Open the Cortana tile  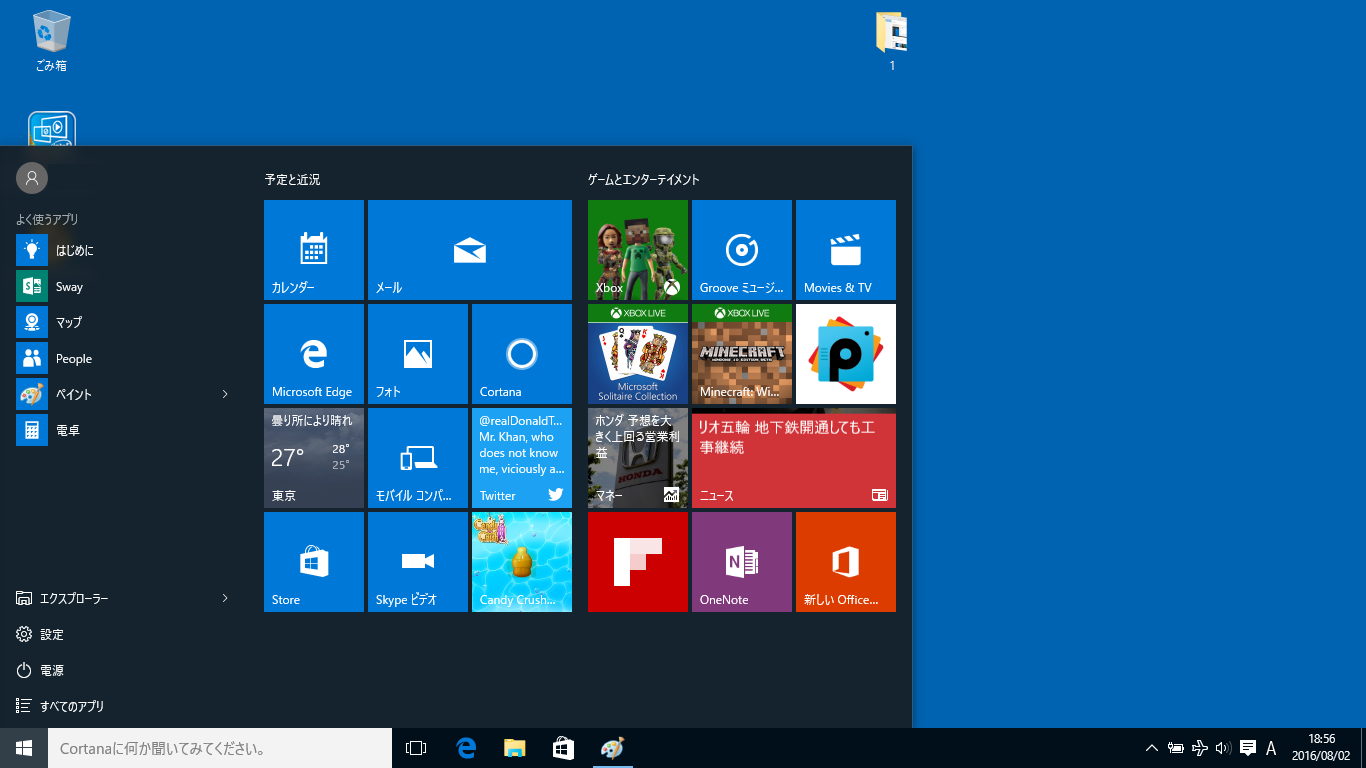(522, 354)
